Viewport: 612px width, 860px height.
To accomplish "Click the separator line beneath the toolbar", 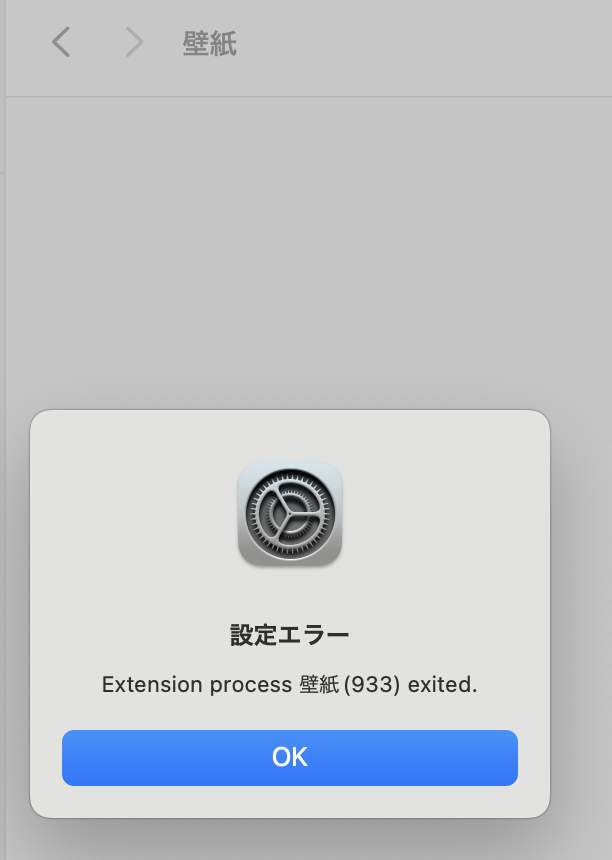I will coord(309,97).
